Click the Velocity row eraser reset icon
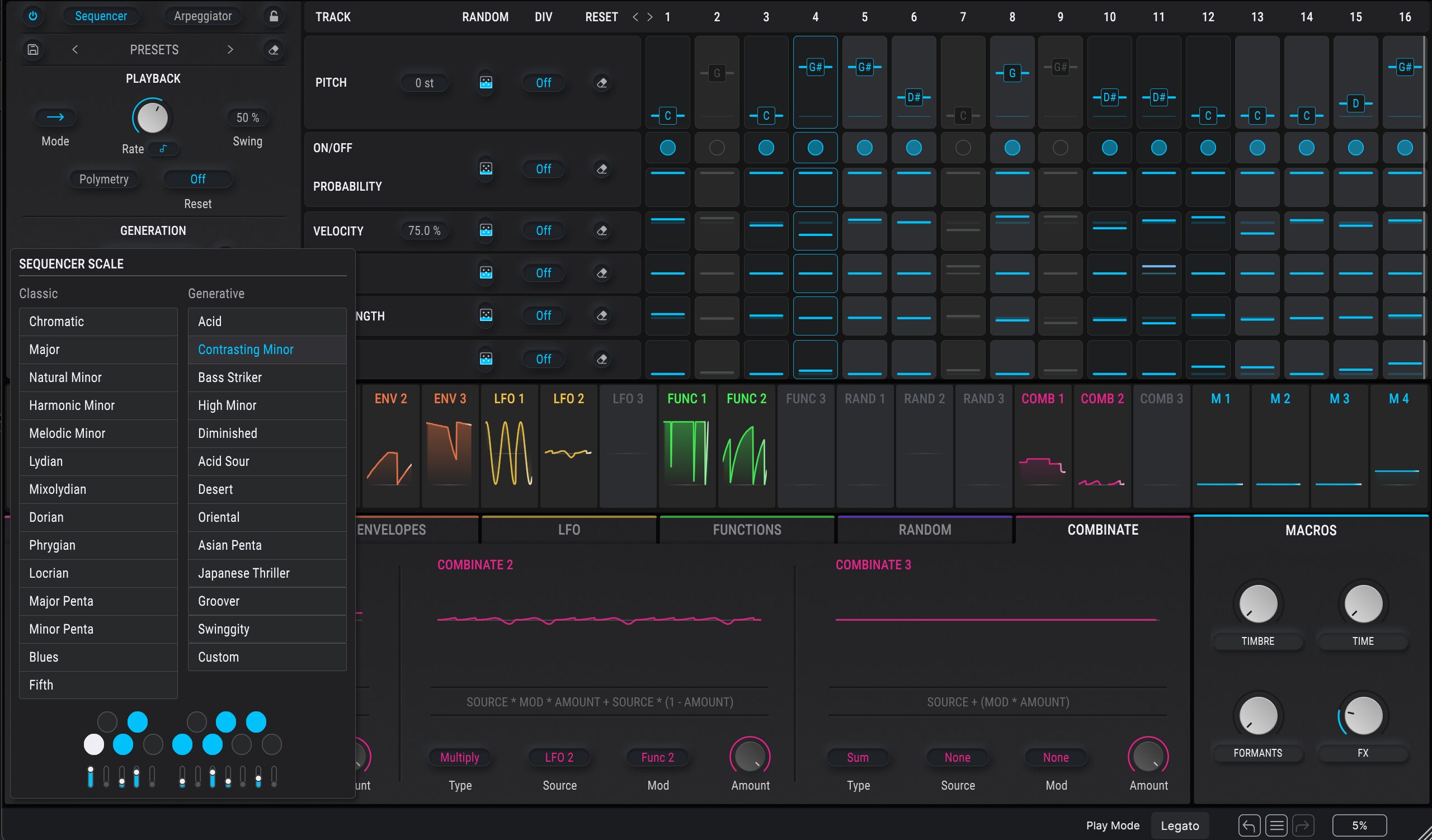This screenshot has width=1432, height=840. (x=602, y=230)
